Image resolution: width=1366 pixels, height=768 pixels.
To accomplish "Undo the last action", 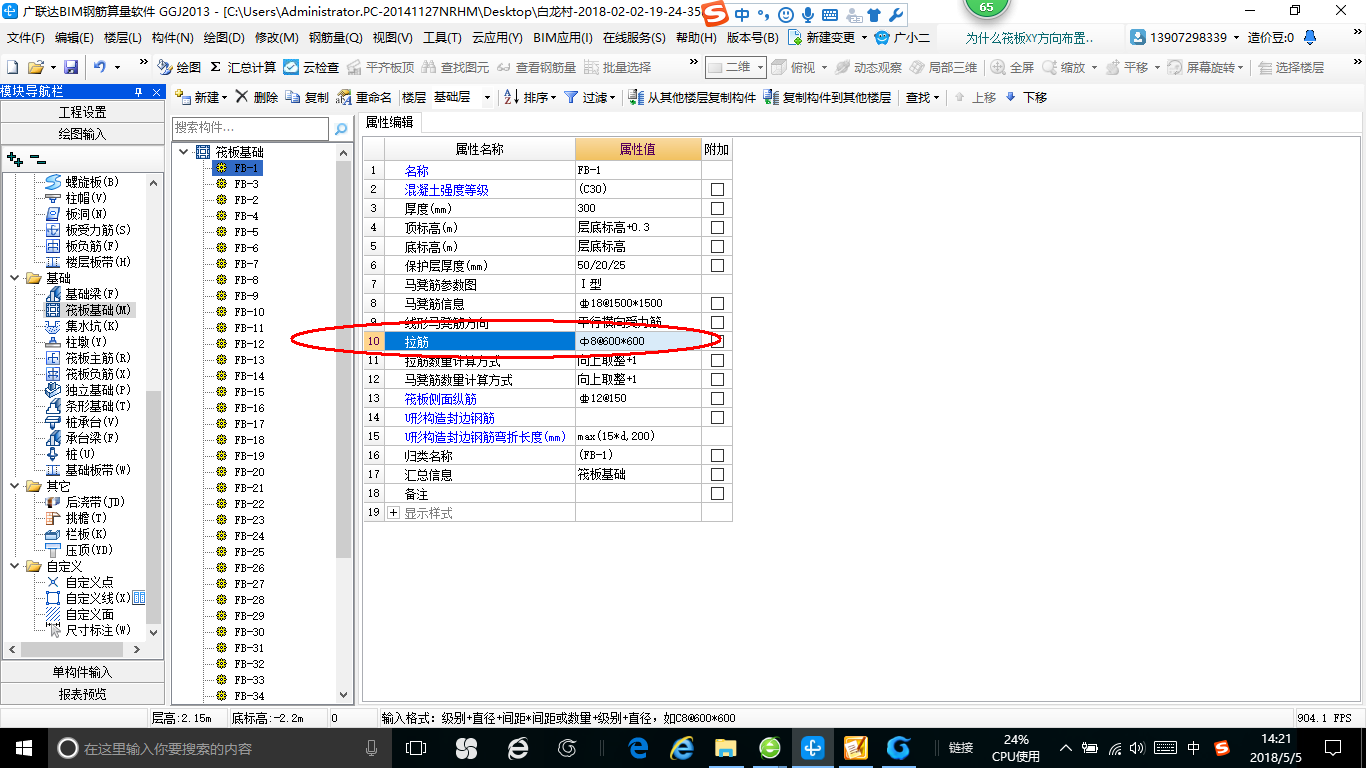I will (100, 67).
